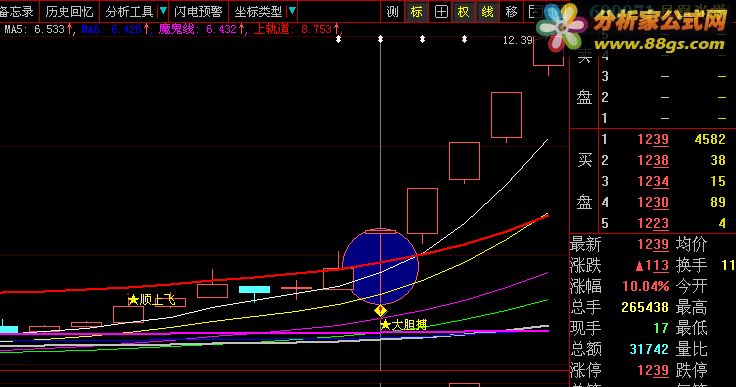Click the ★大胆搏 signal label
Screen dimensions: 736x387
click(404, 325)
